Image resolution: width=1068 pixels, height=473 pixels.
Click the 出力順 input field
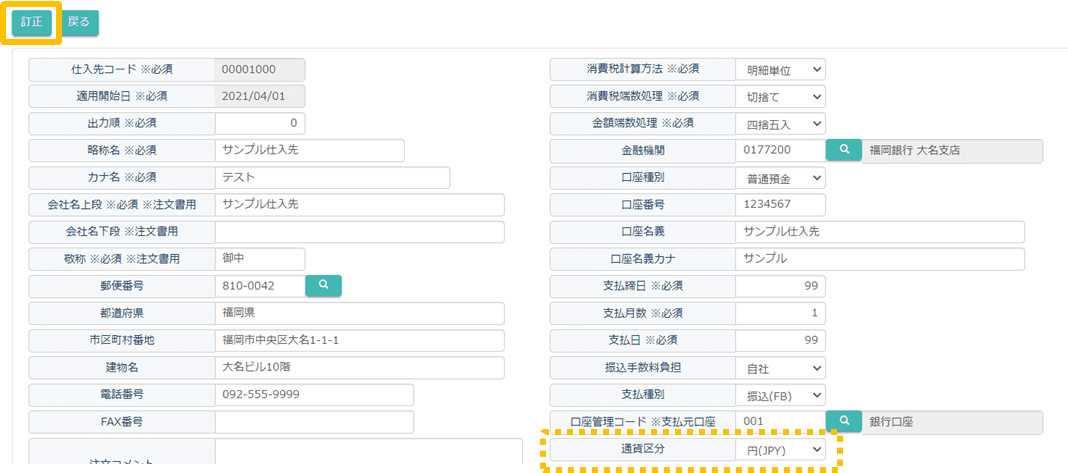(x=260, y=124)
